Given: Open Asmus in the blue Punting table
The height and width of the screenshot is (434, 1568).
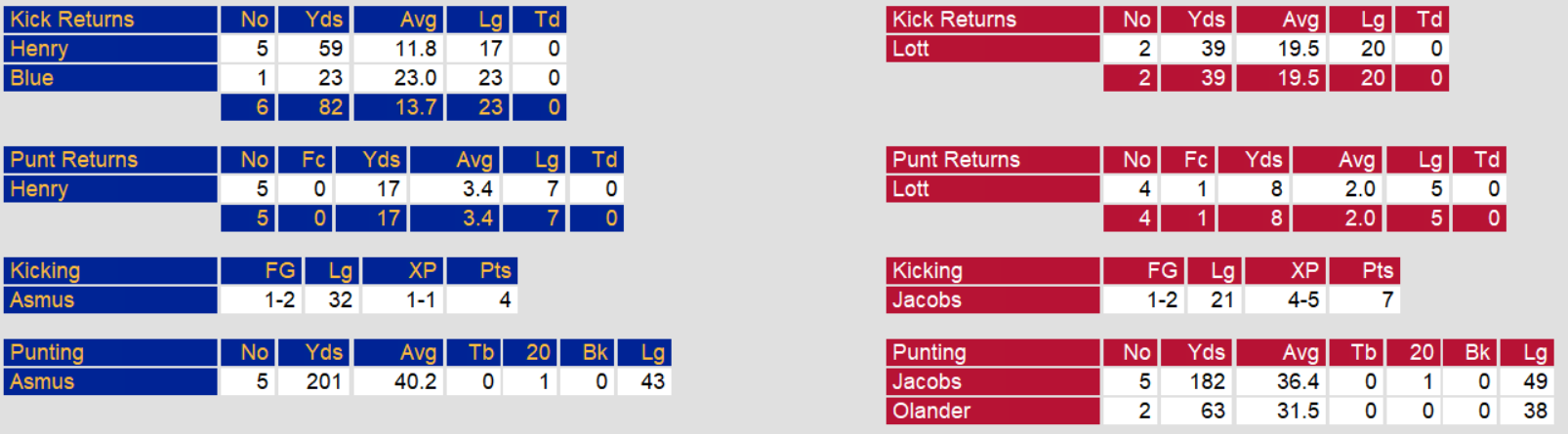Looking at the screenshot, I should coord(42,382).
